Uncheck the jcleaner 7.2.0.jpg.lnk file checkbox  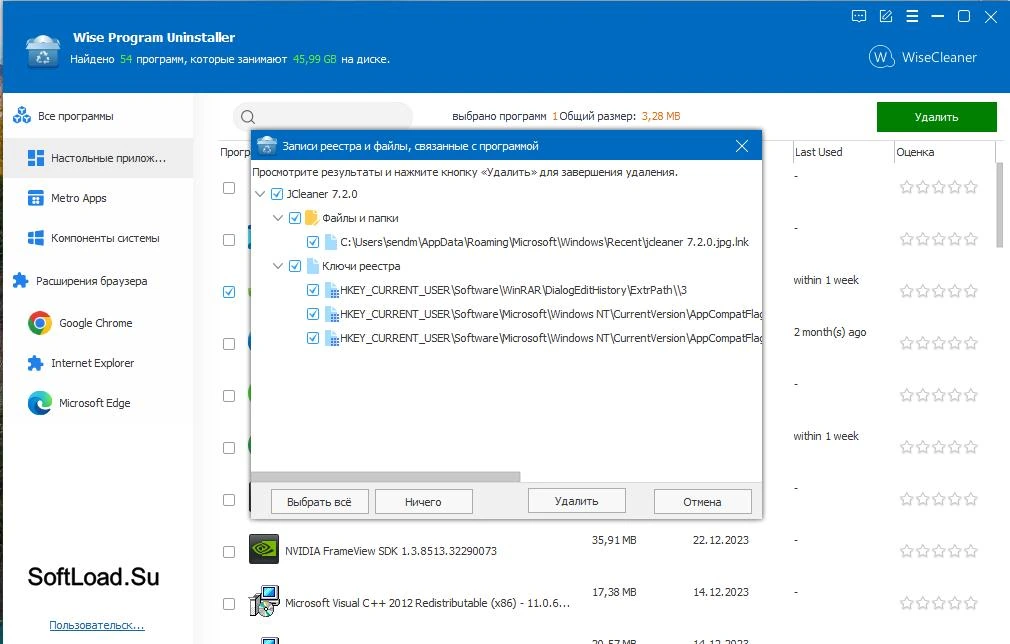point(313,242)
